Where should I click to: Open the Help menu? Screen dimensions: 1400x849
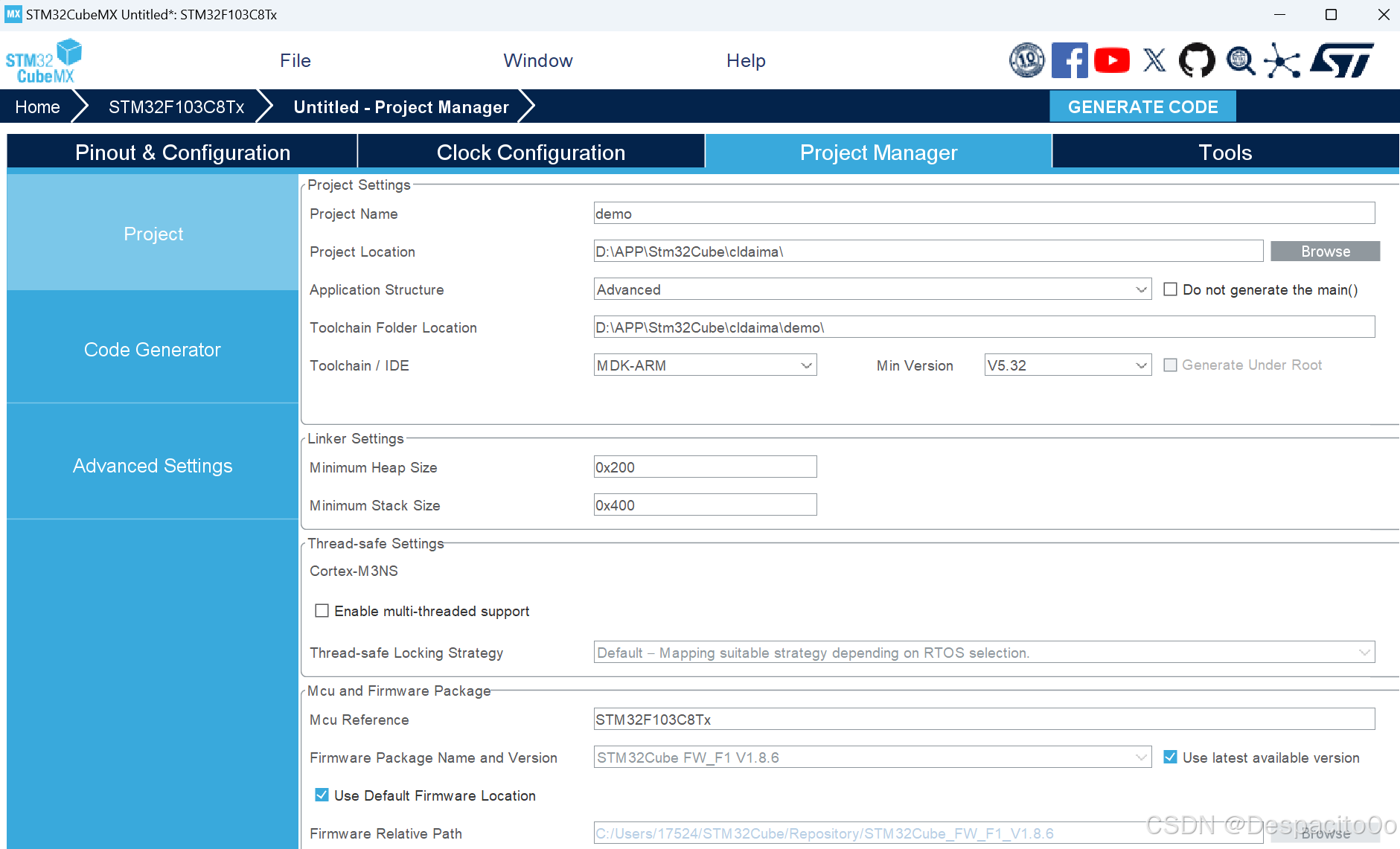[746, 61]
